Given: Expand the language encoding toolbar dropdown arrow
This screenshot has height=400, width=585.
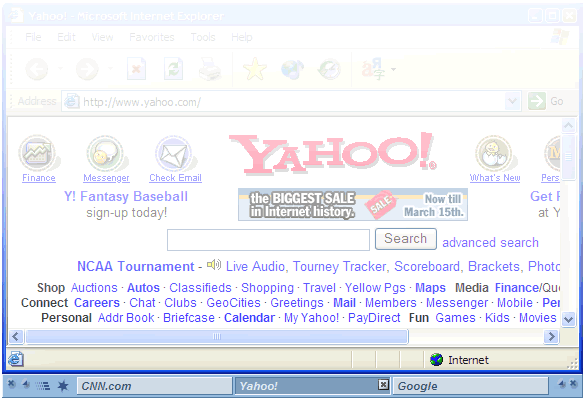Looking at the screenshot, I should pyautogui.click(x=393, y=69).
